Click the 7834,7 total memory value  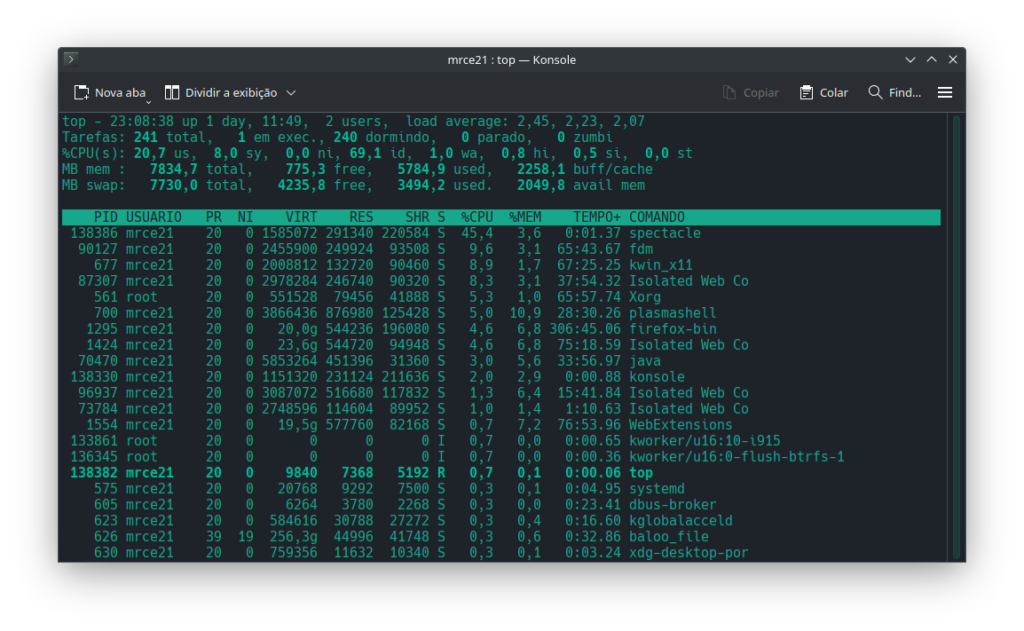(x=173, y=169)
